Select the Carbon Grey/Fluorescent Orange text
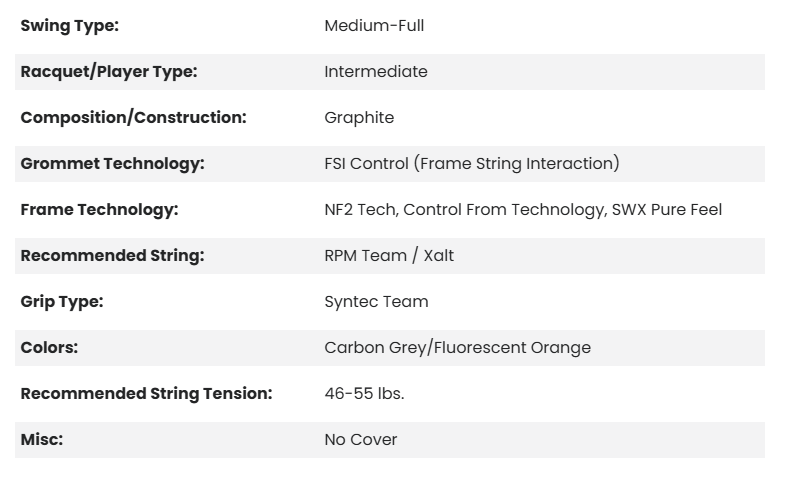The height and width of the screenshot is (500, 794). [x=457, y=348]
